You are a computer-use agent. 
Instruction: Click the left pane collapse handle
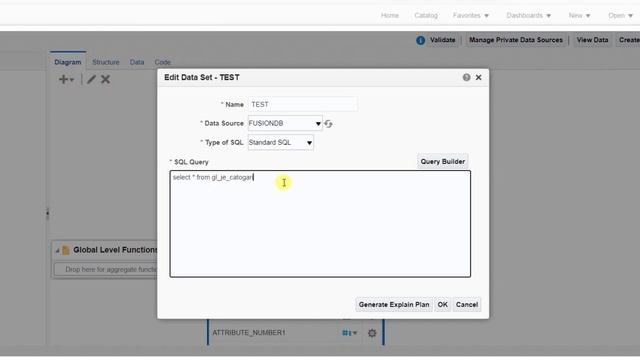click(x=47, y=213)
